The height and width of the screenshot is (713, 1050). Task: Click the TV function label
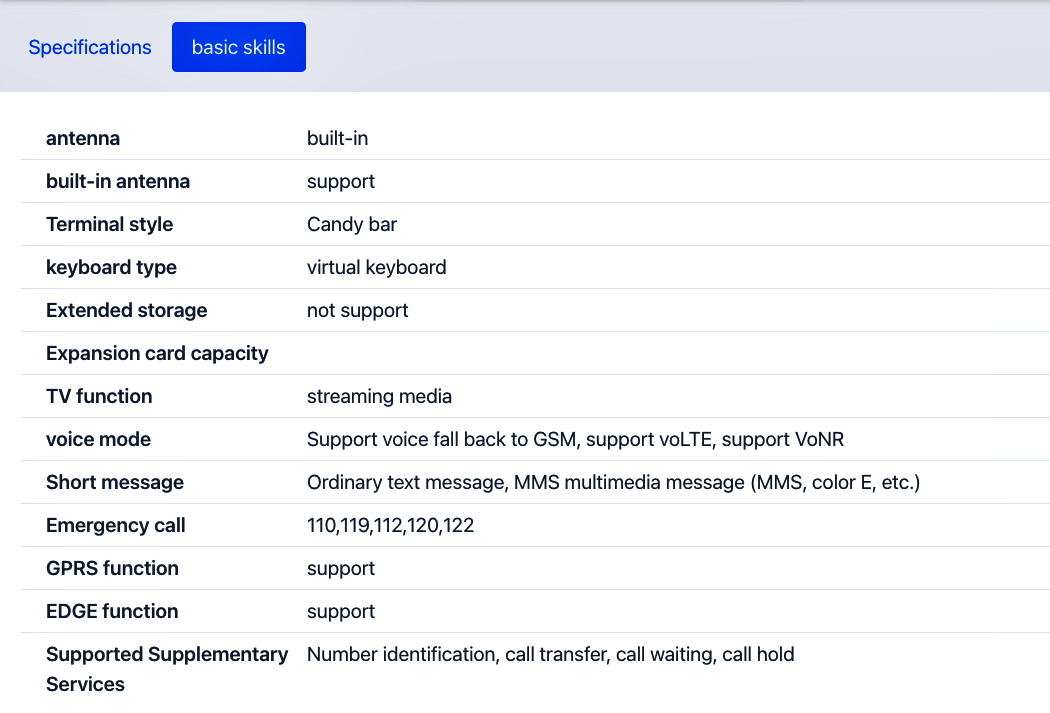coord(99,396)
